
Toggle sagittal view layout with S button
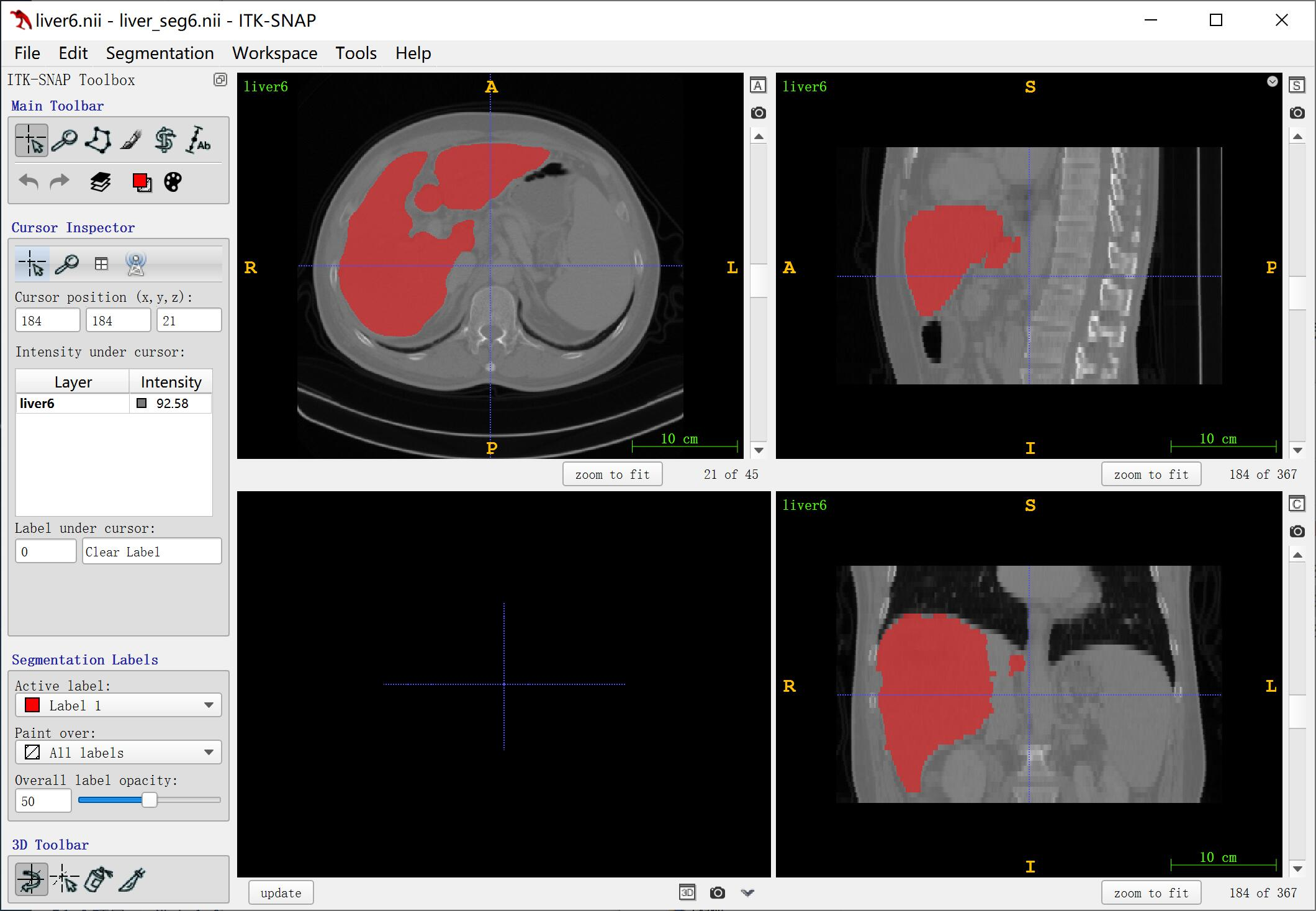(x=1297, y=86)
